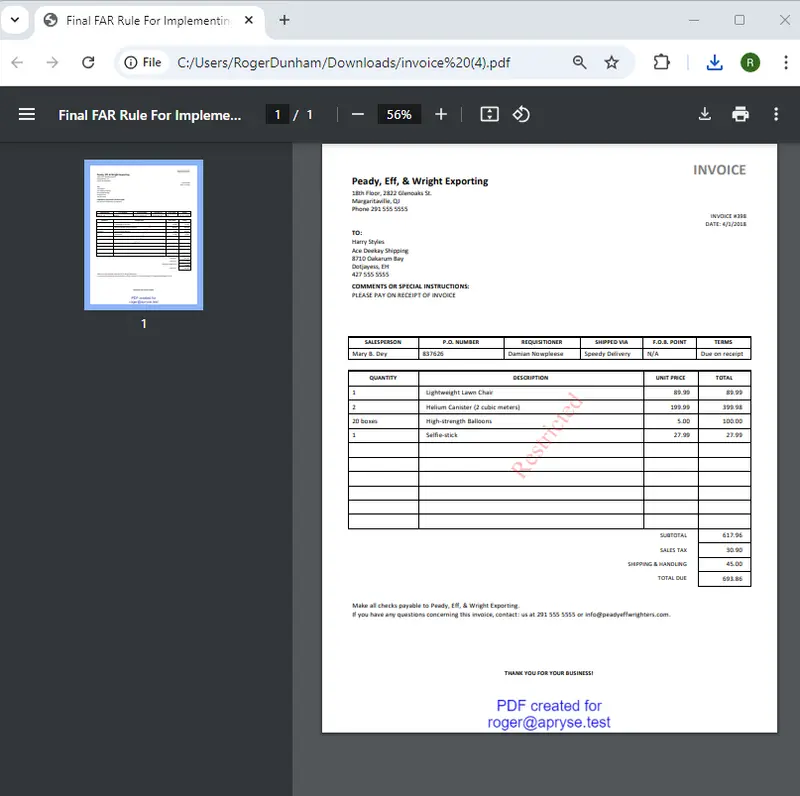Toggle the PDF sidebar hamburger menu
Viewport: 800px width, 796px height.
point(27,114)
